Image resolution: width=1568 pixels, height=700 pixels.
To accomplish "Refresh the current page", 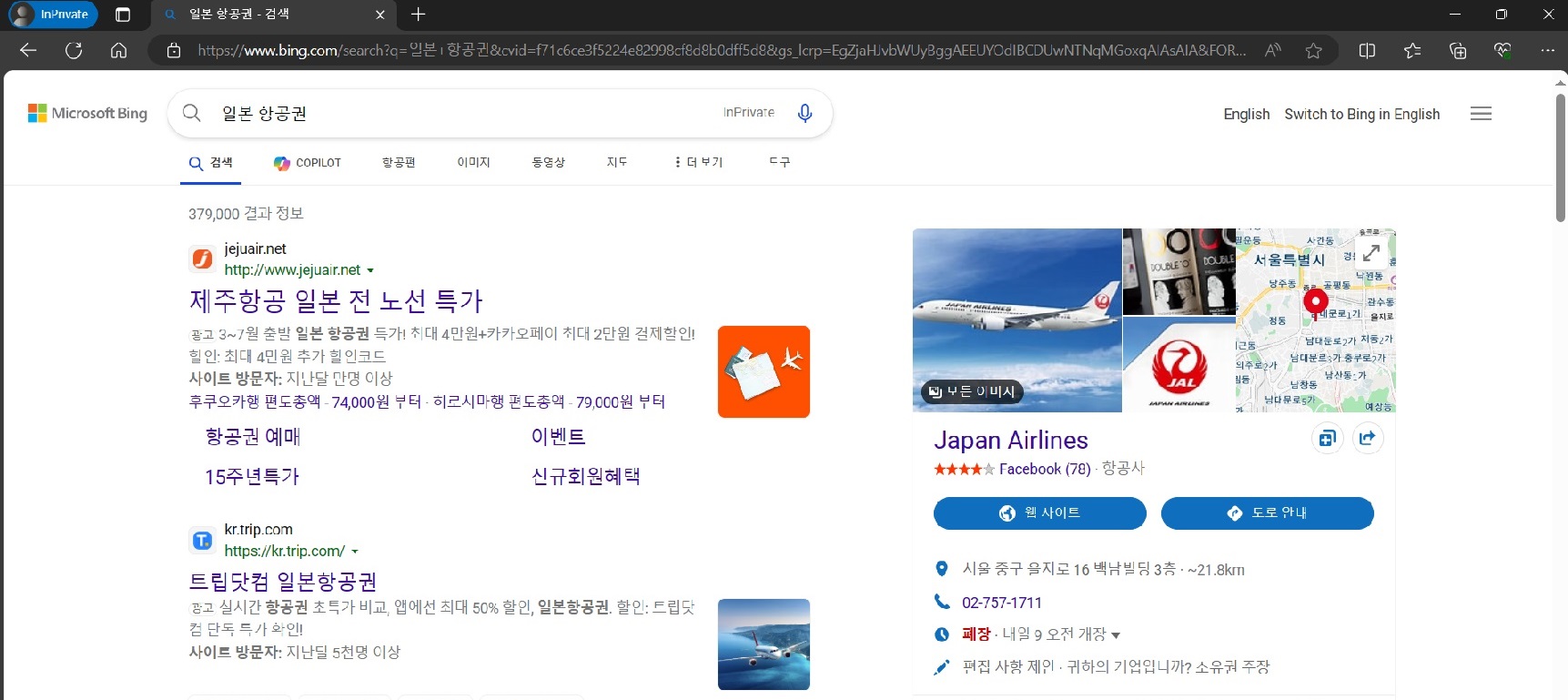I will click(74, 50).
